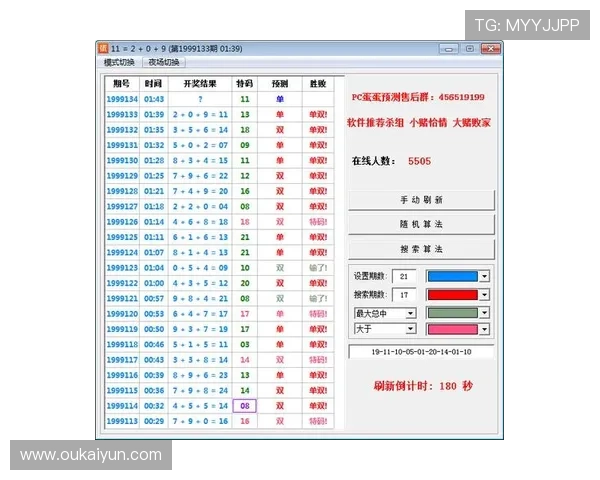Click the app icon in title bar
This screenshot has width=600, height=480.
pos(103,49)
